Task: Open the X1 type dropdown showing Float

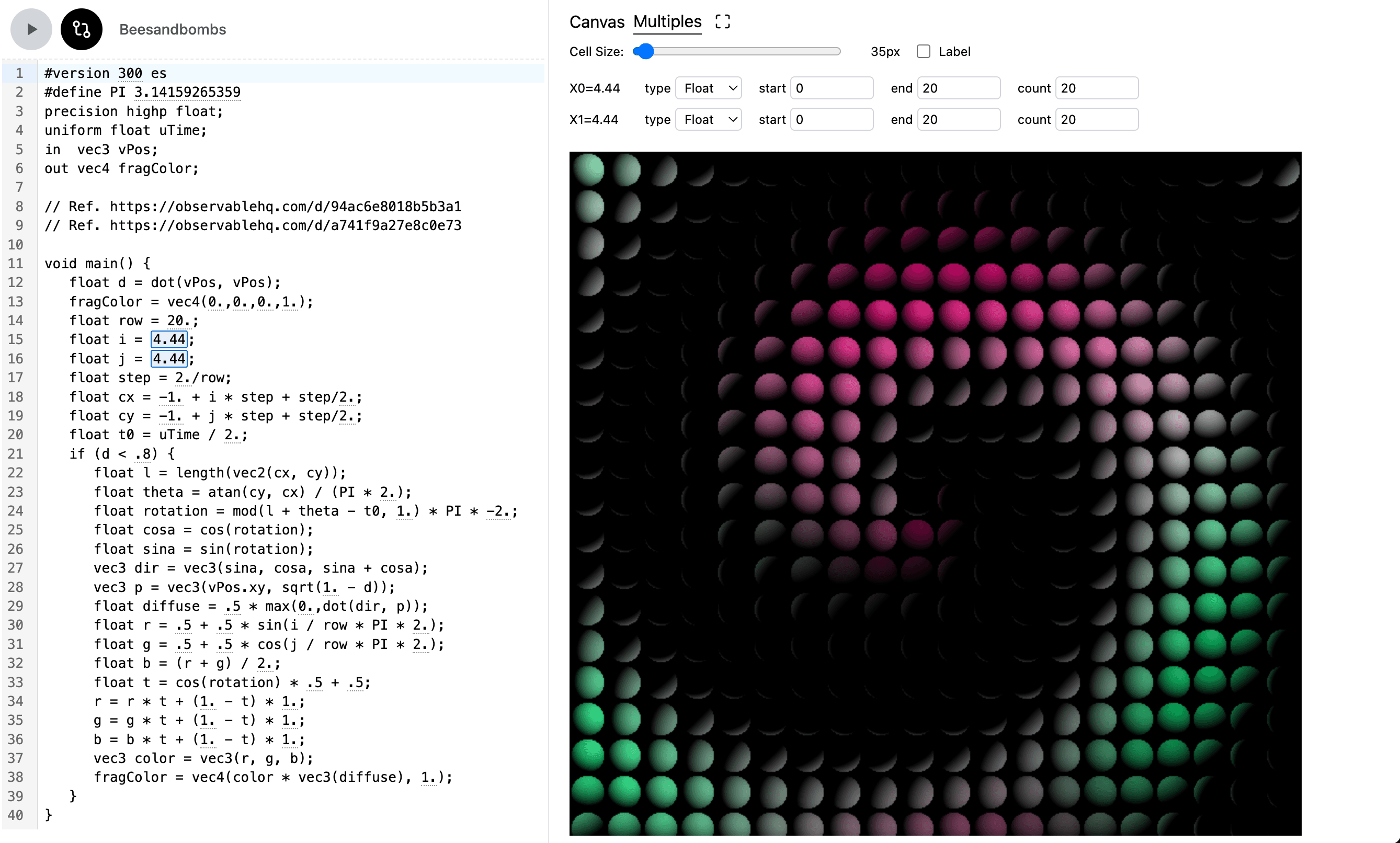Action: (708, 119)
